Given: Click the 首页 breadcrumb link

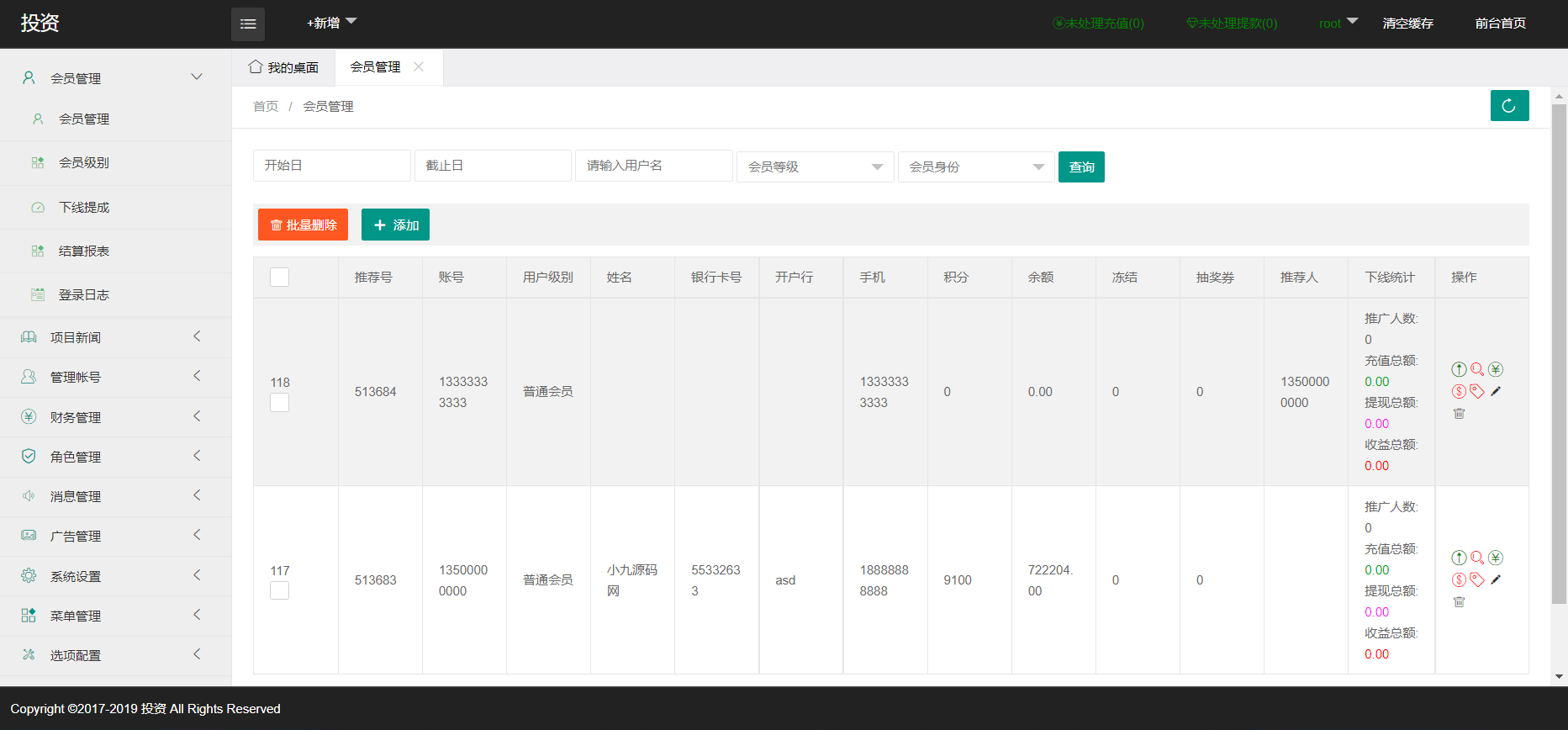Looking at the screenshot, I should [x=266, y=106].
